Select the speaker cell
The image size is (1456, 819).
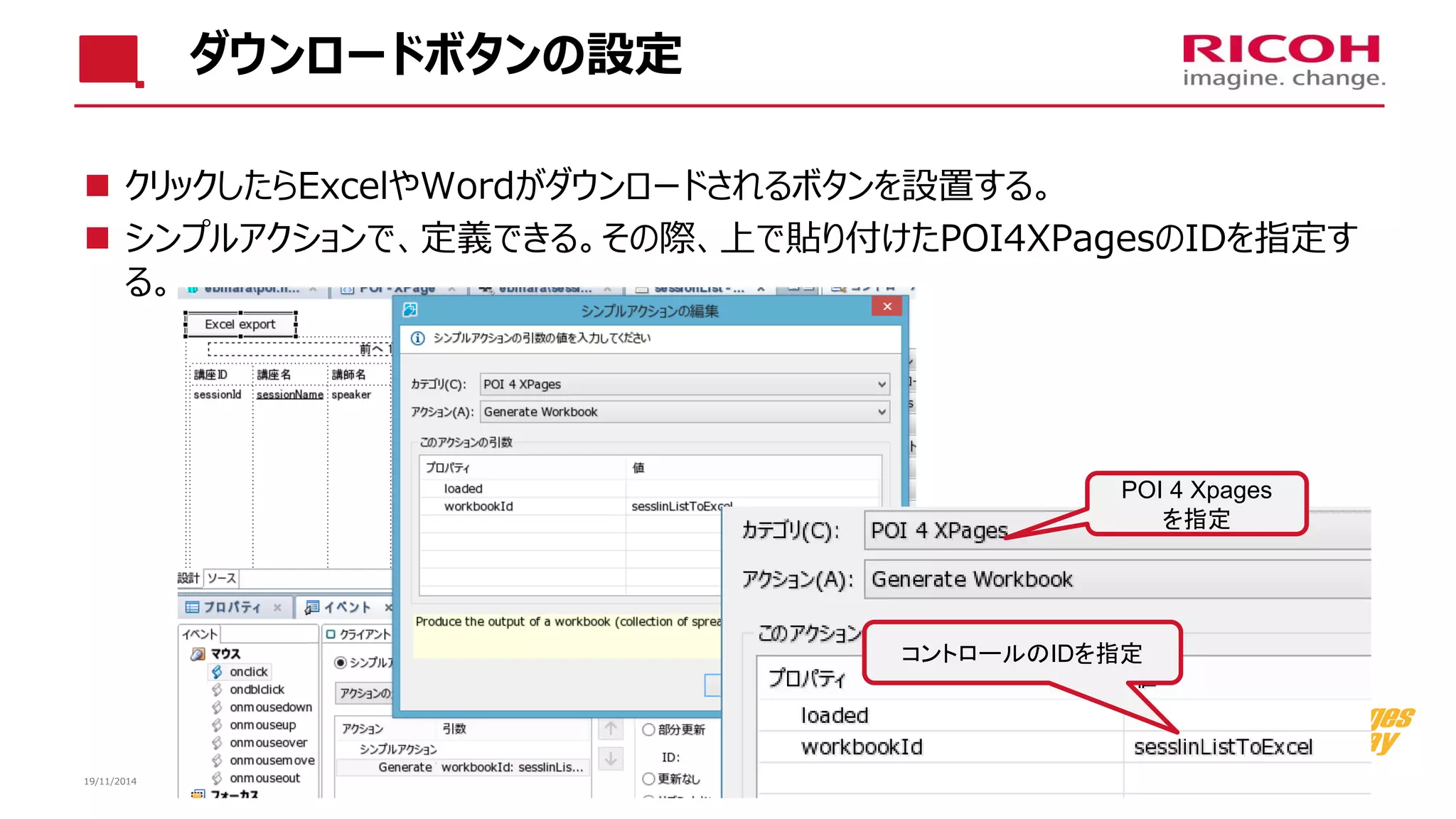coord(351,395)
